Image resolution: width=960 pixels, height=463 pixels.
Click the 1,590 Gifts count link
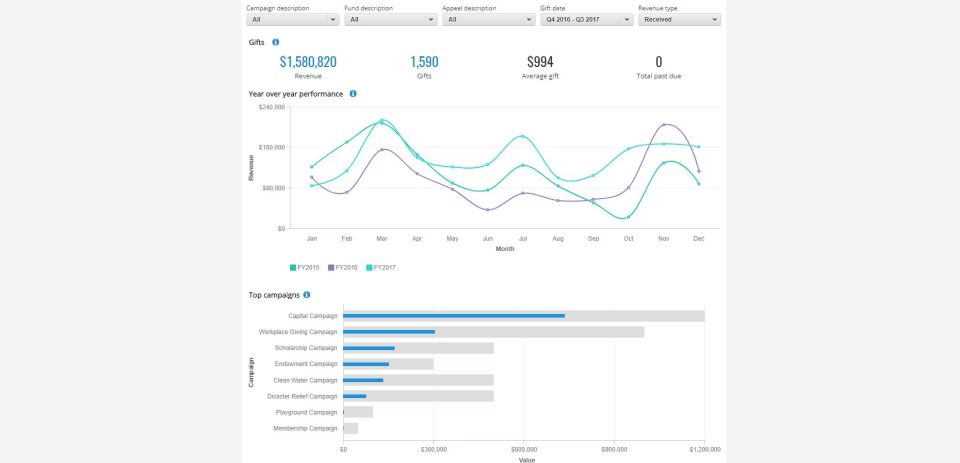point(424,62)
